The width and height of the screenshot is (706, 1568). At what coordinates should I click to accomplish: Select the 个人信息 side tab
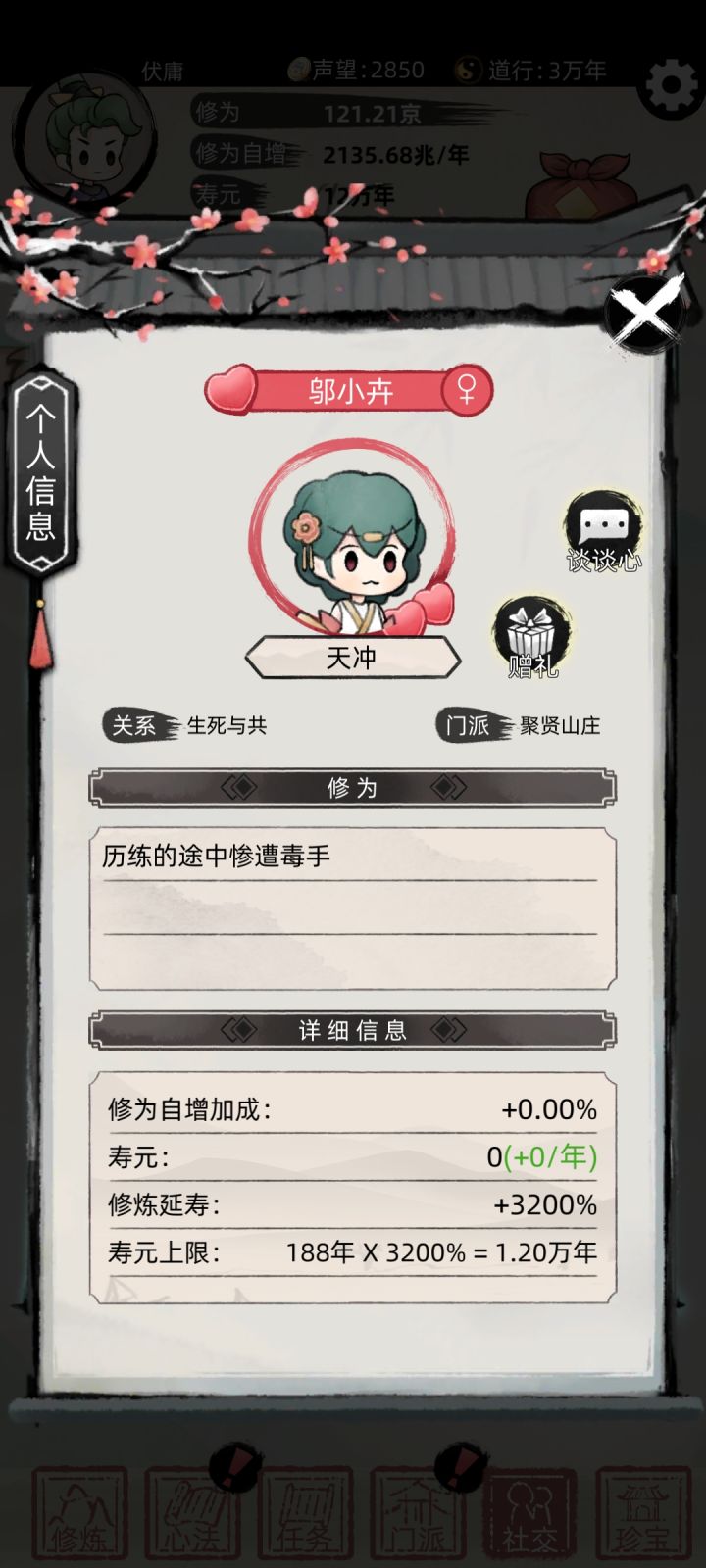coord(41,472)
